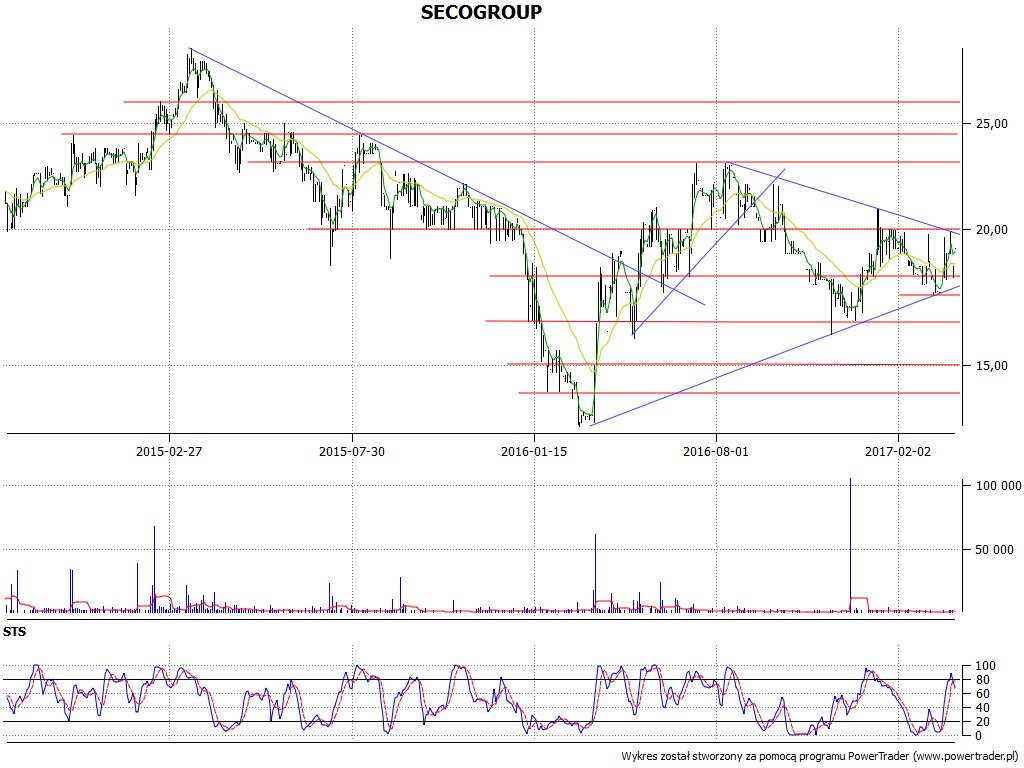The height and width of the screenshot is (768, 1024).
Task: Click the 20,00 price axis label
Action: [992, 229]
